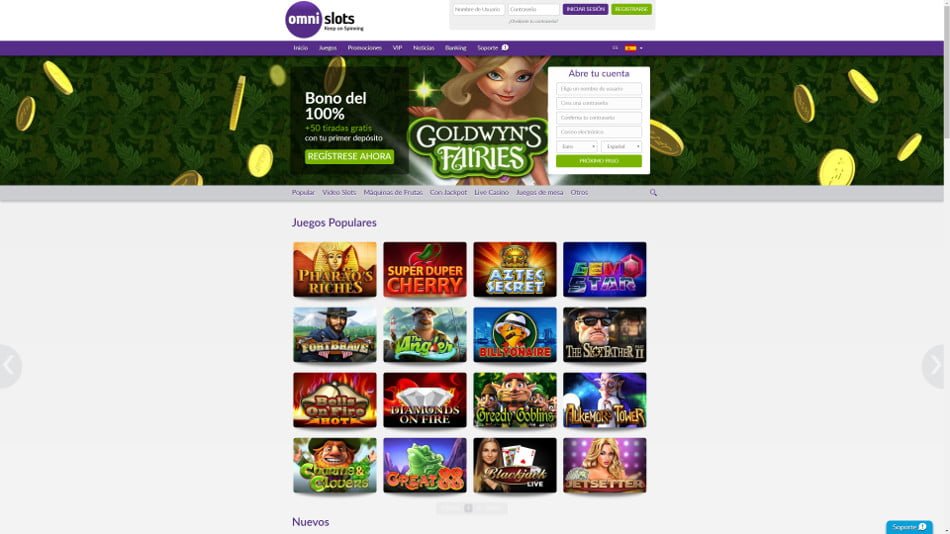
Task: Open the Soporte chat widget
Action: coord(909,527)
